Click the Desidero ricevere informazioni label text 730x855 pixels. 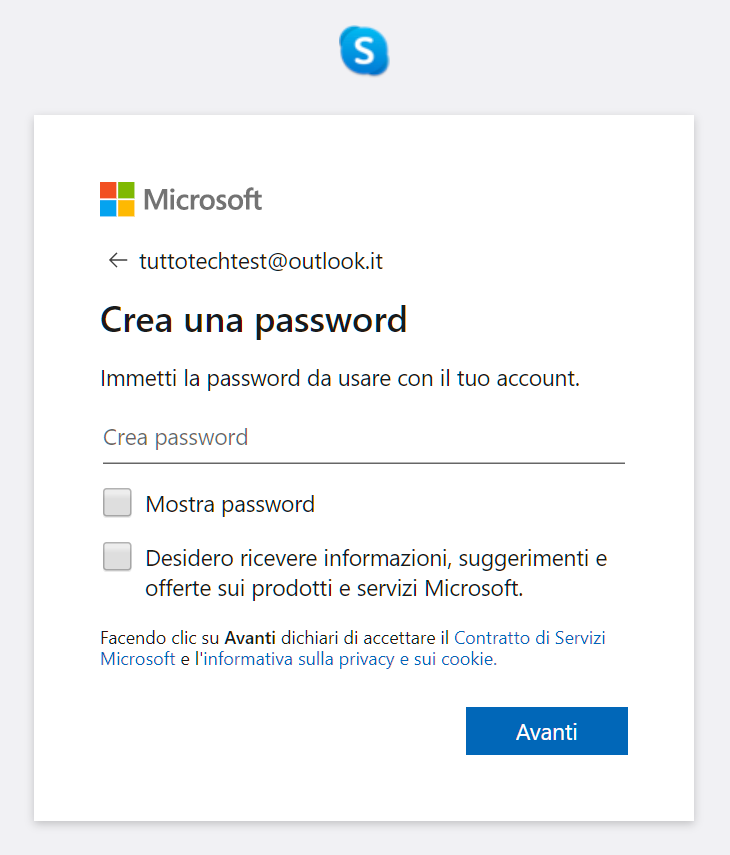pos(376,573)
